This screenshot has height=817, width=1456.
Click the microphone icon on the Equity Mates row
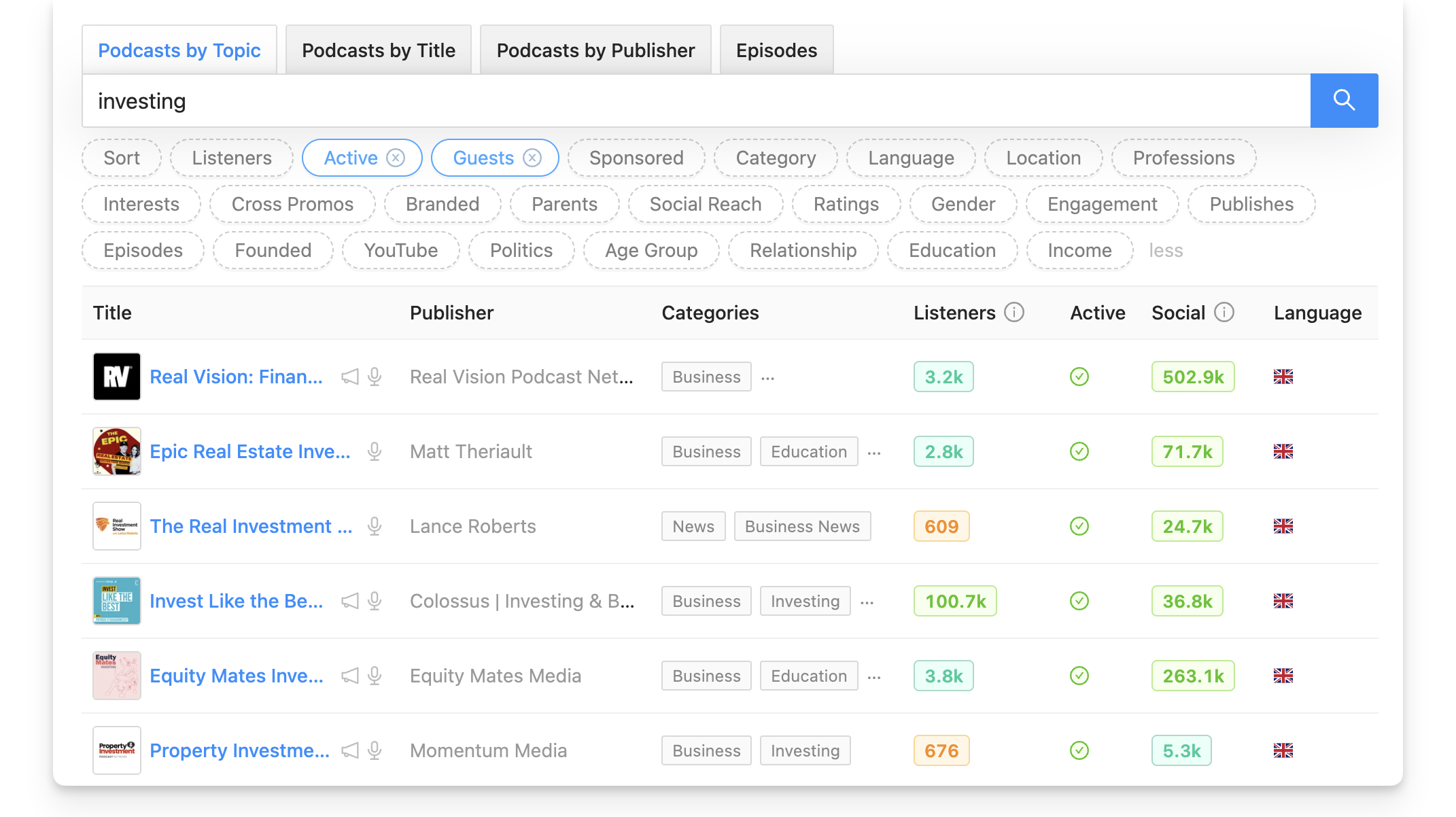coord(375,676)
